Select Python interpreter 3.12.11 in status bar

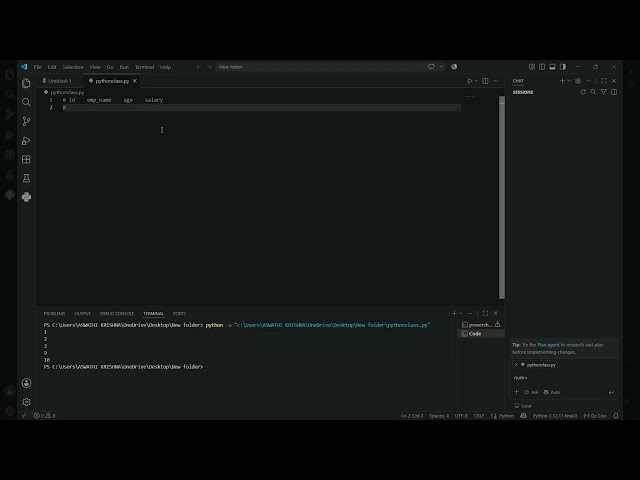[555, 416]
